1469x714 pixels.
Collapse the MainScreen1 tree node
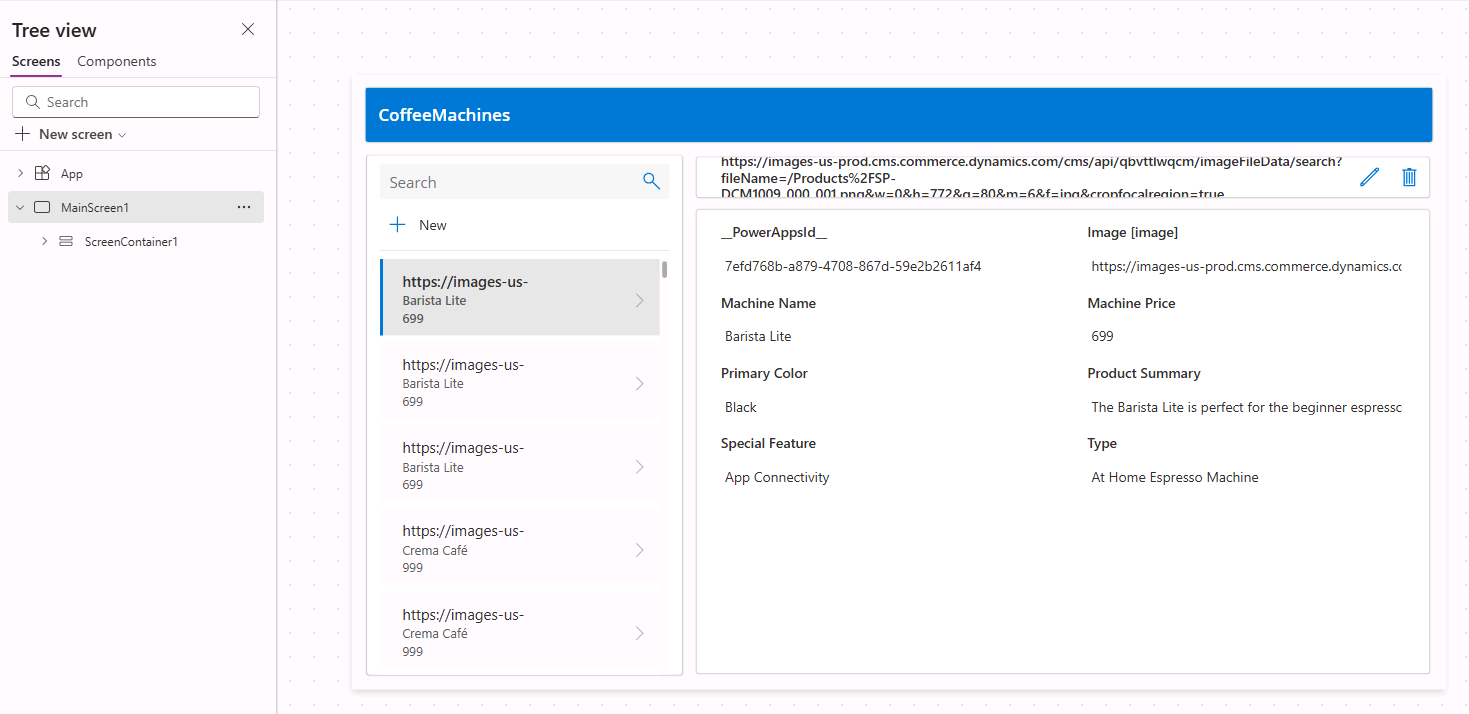coord(20,207)
